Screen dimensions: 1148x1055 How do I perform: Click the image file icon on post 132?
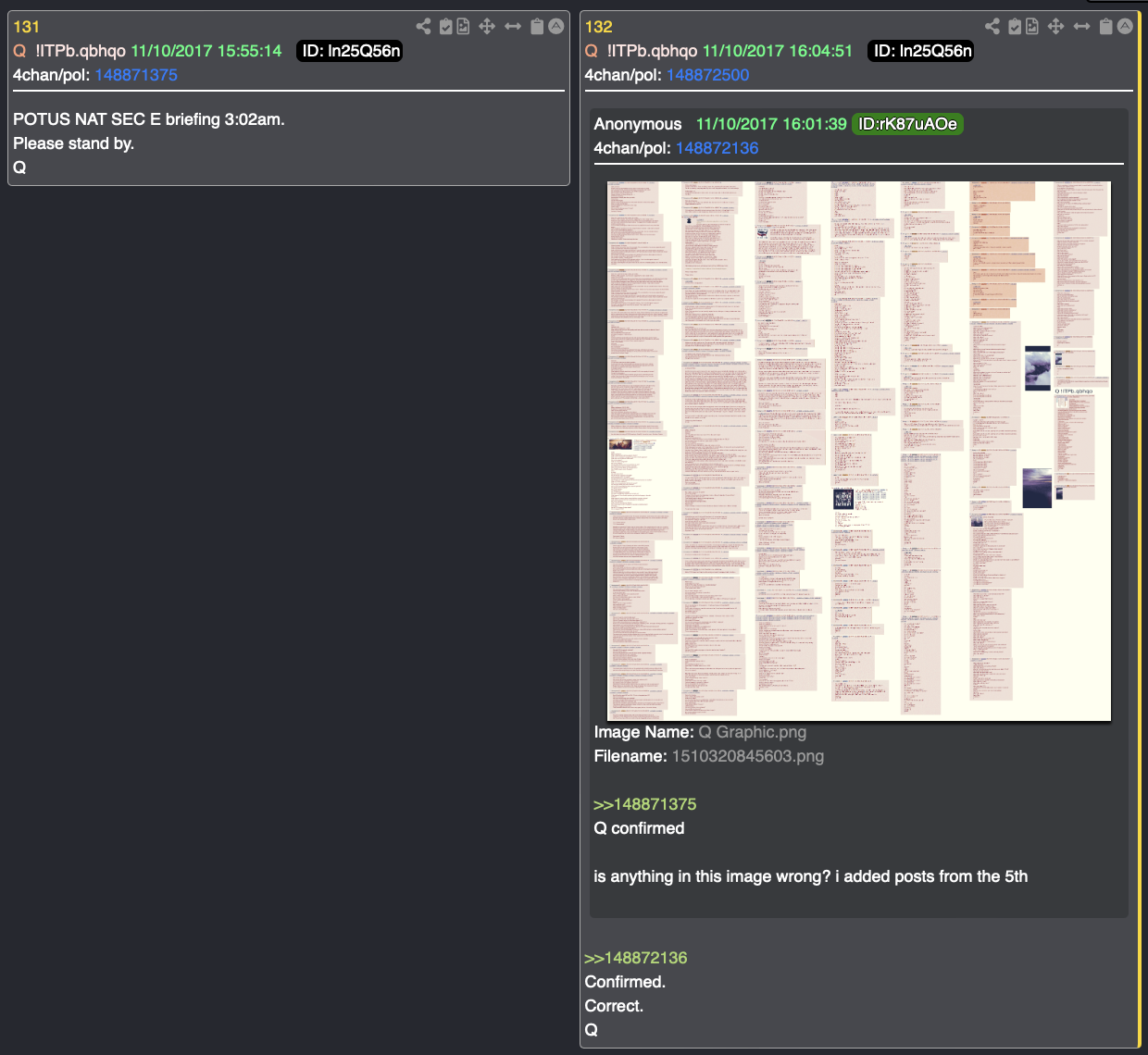click(1031, 26)
